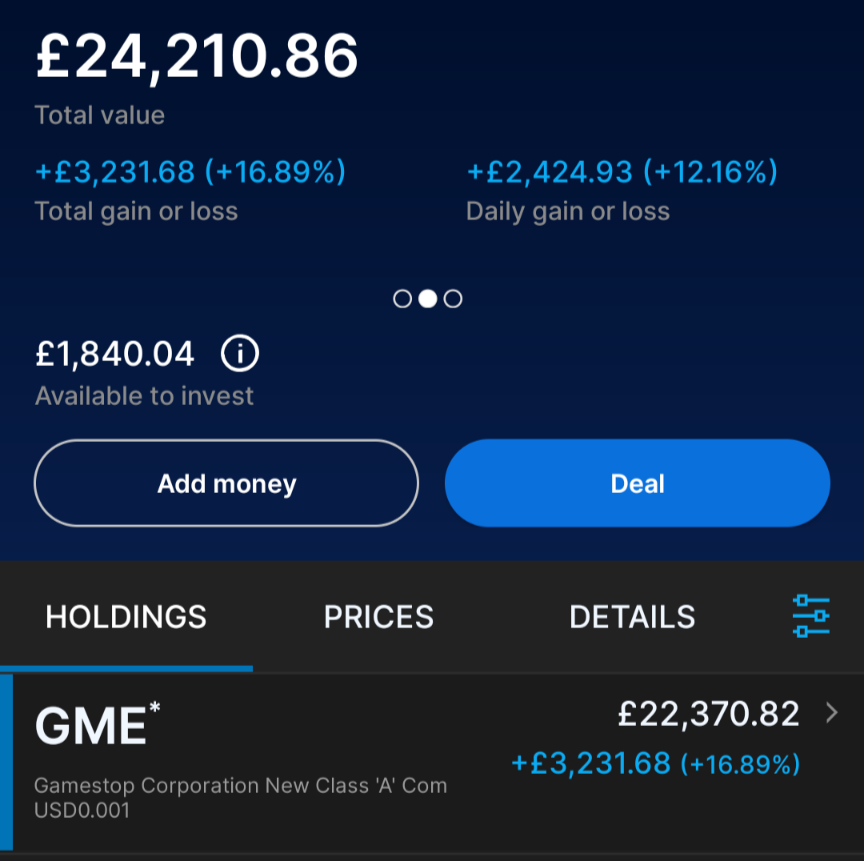Tap the GME gain +£3,231.68 text
Viewport: 864px width, 861px height.
[x=591, y=763]
